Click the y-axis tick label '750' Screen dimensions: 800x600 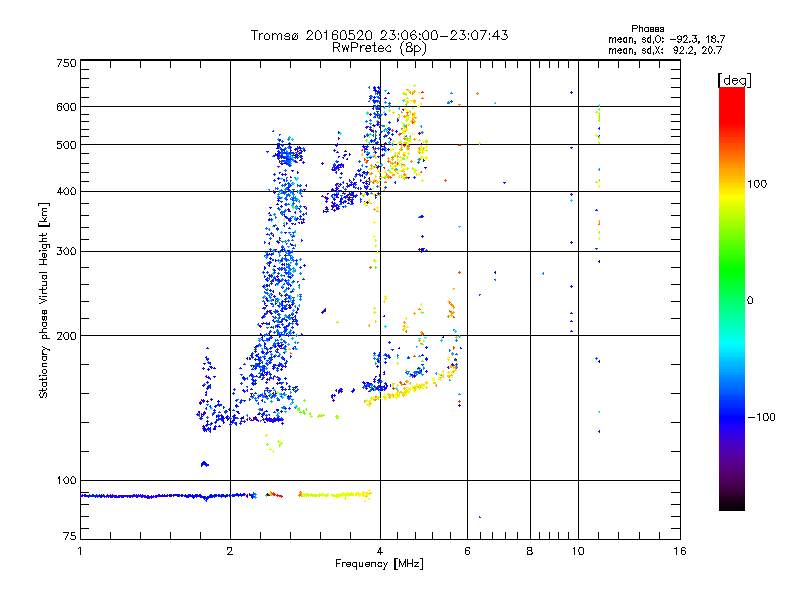(x=66, y=63)
